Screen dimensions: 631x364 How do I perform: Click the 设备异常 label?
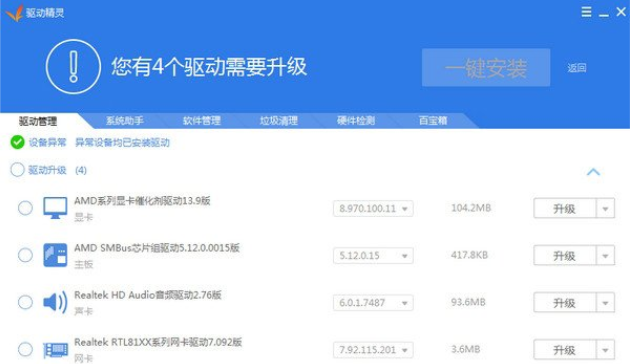[x=47, y=142]
